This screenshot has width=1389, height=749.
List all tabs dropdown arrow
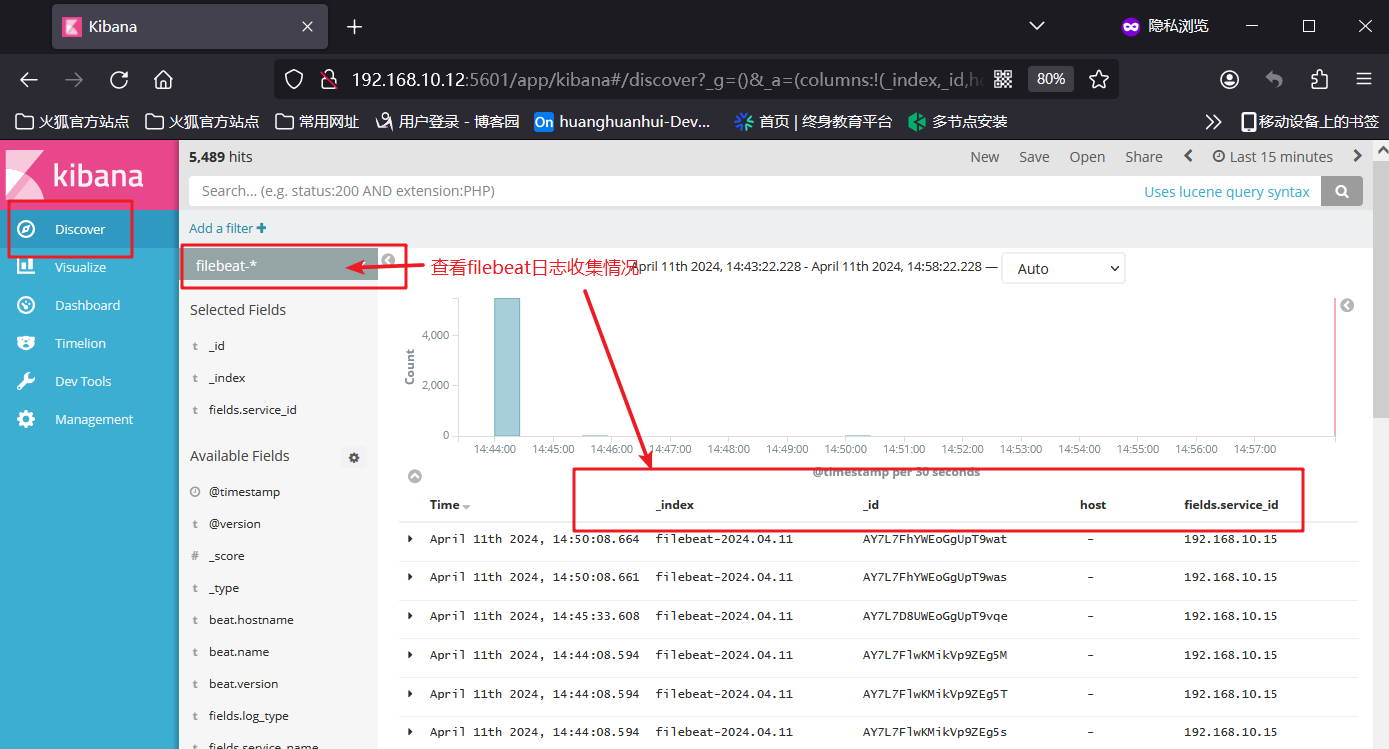[x=1037, y=26]
